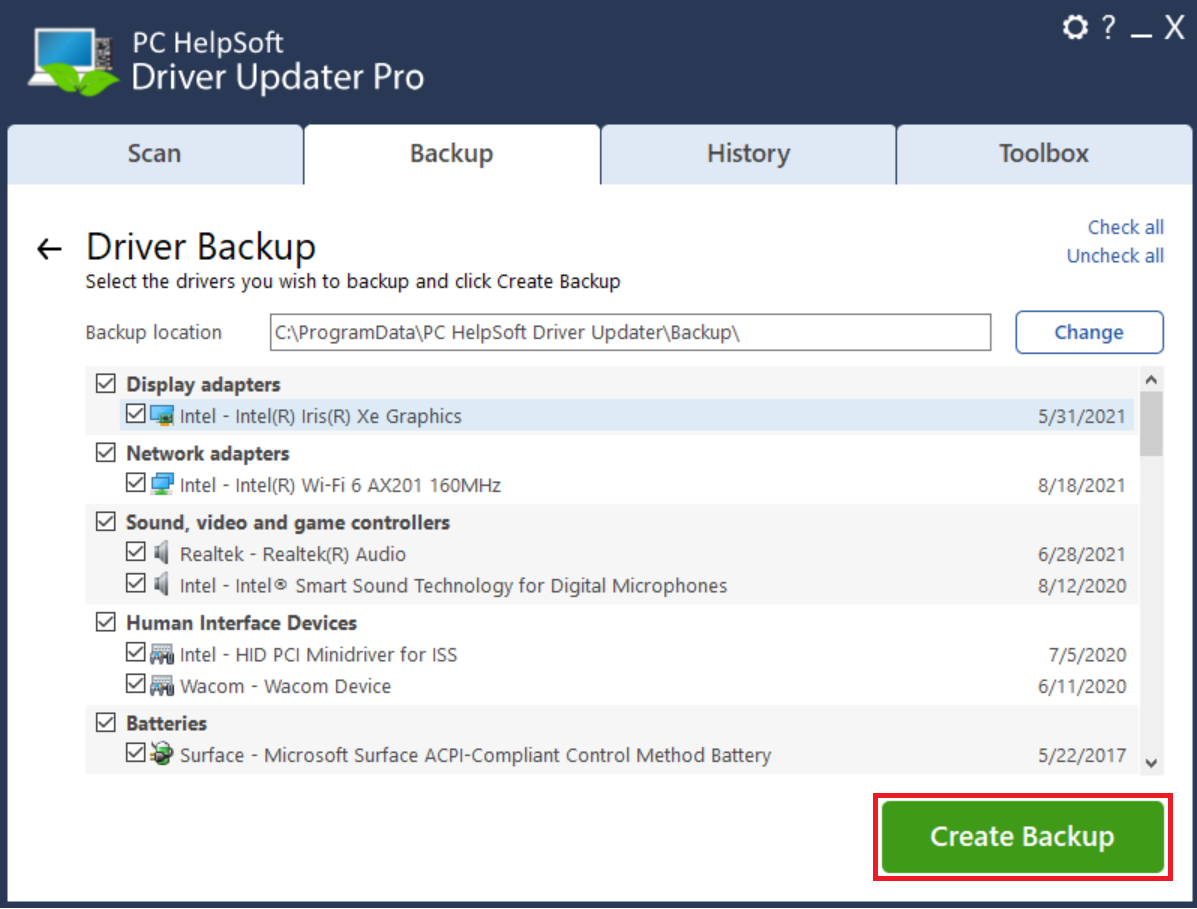Screen dimensions: 1197x909
Task: Click Sound, video and game controllers heading
Action: pos(288,523)
